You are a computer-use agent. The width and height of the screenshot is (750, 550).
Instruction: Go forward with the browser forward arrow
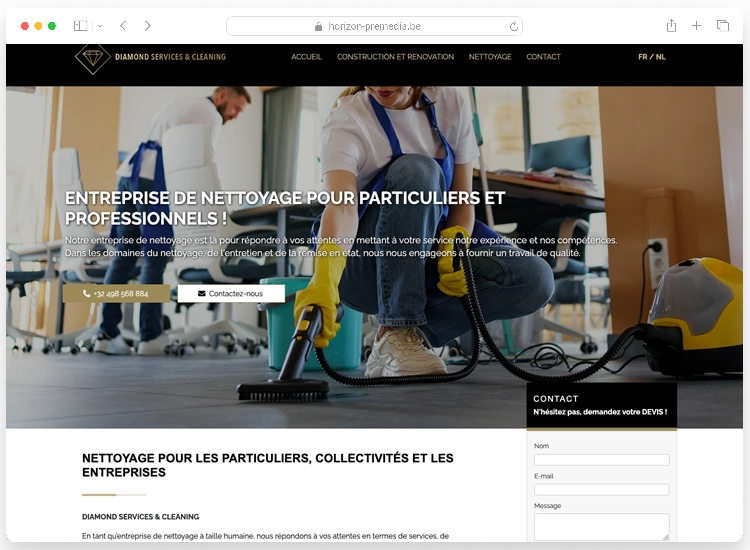click(147, 26)
